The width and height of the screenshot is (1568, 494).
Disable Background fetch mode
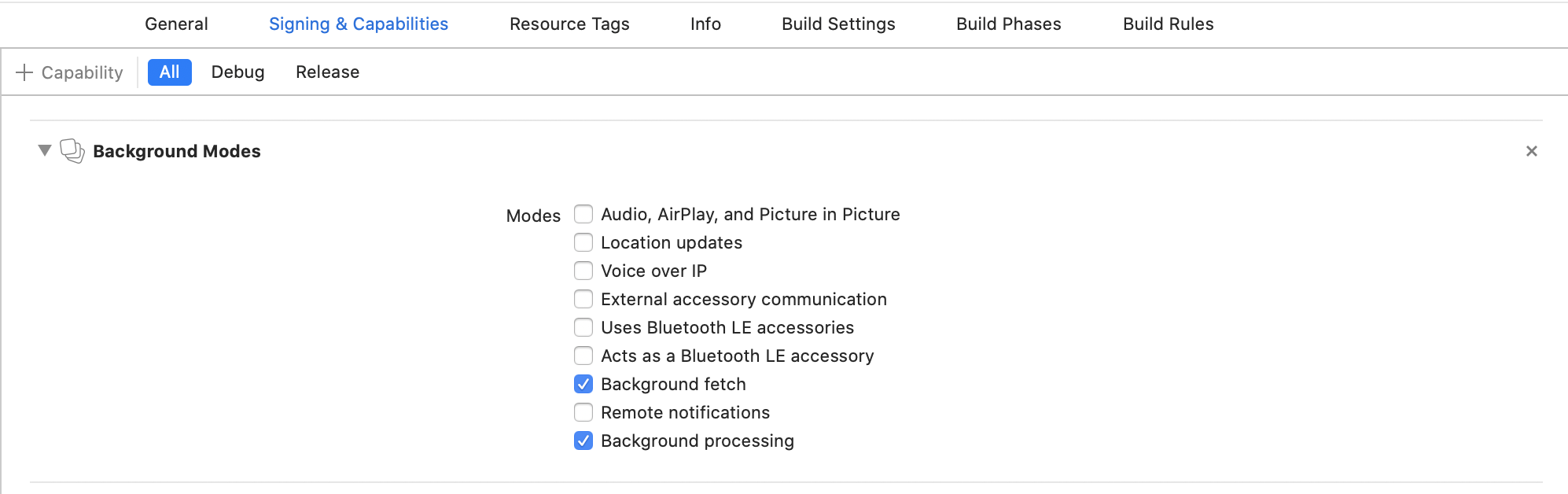[583, 384]
